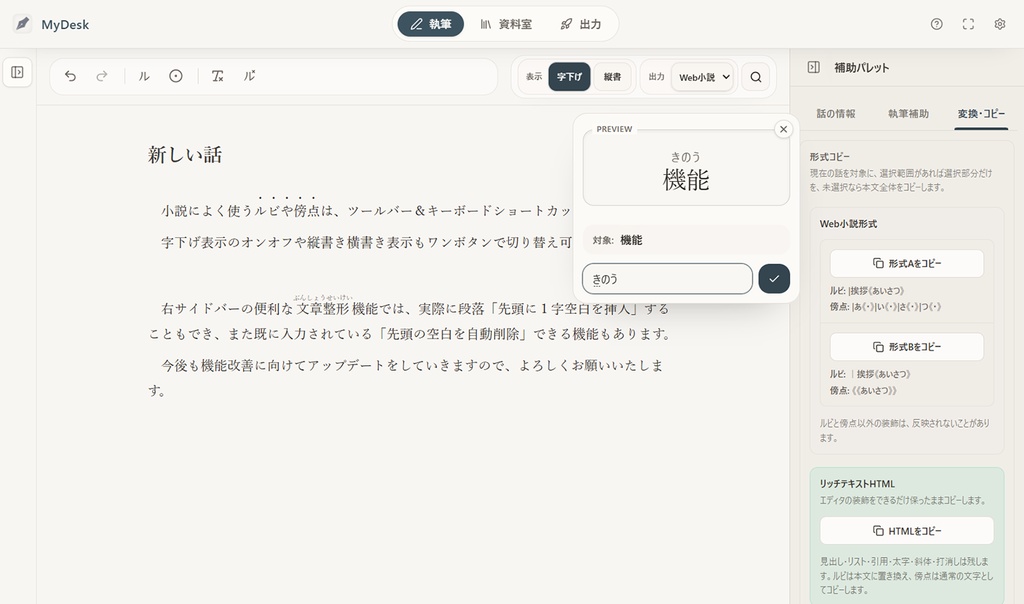The width and height of the screenshot is (1024, 604).
Task: Click the help question mark icon
Action: pyautogui.click(x=935, y=24)
